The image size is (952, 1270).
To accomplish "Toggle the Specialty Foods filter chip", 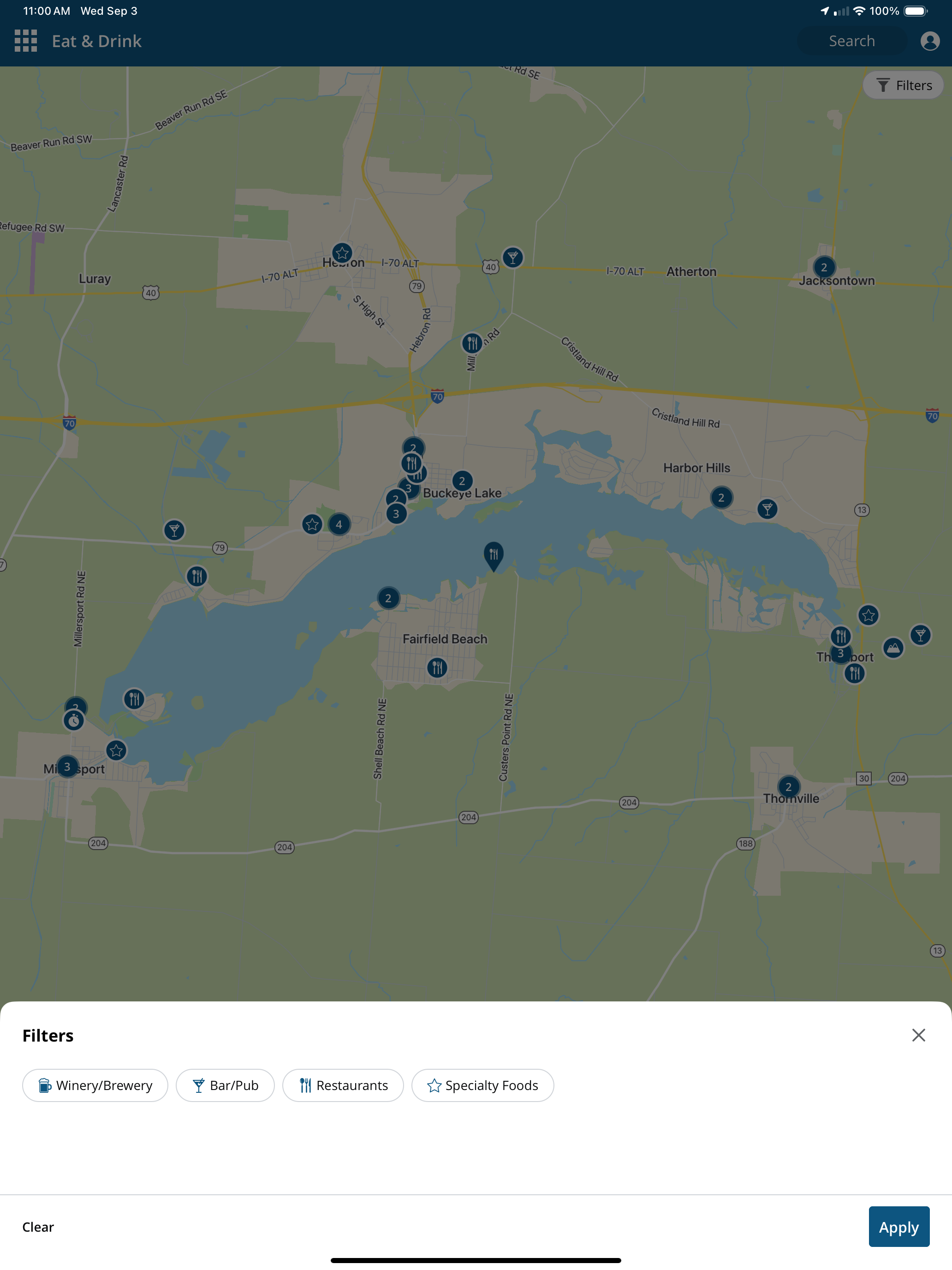I will [482, 1085].
